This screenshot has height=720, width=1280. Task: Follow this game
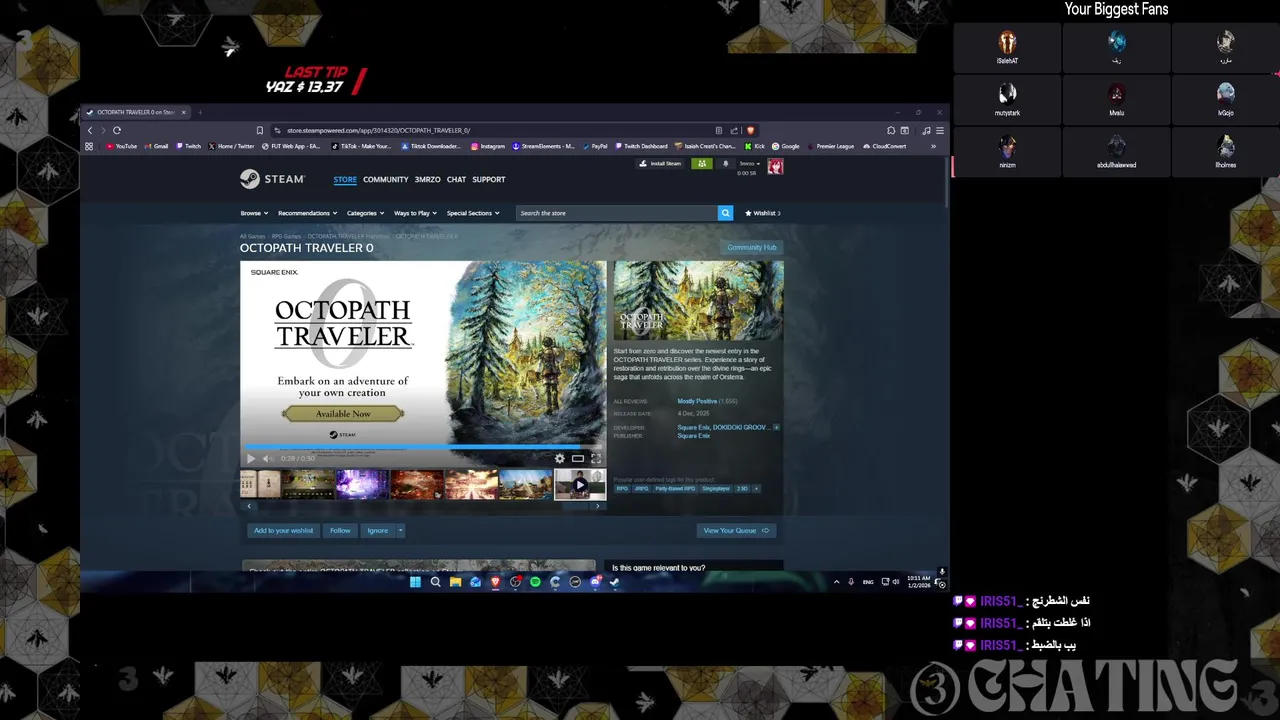(x=340, y=530)
